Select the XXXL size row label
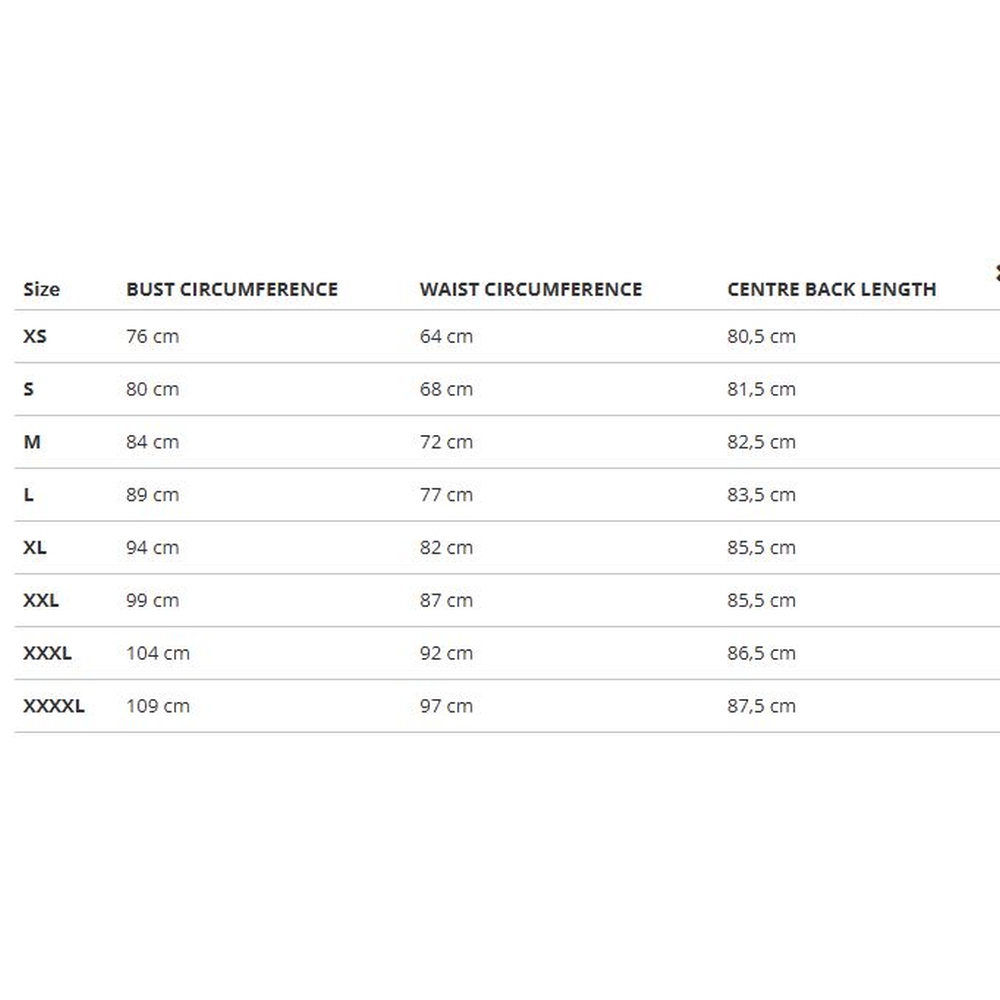This screenshot has width=1000, height=1000. (x=47, y=654)
